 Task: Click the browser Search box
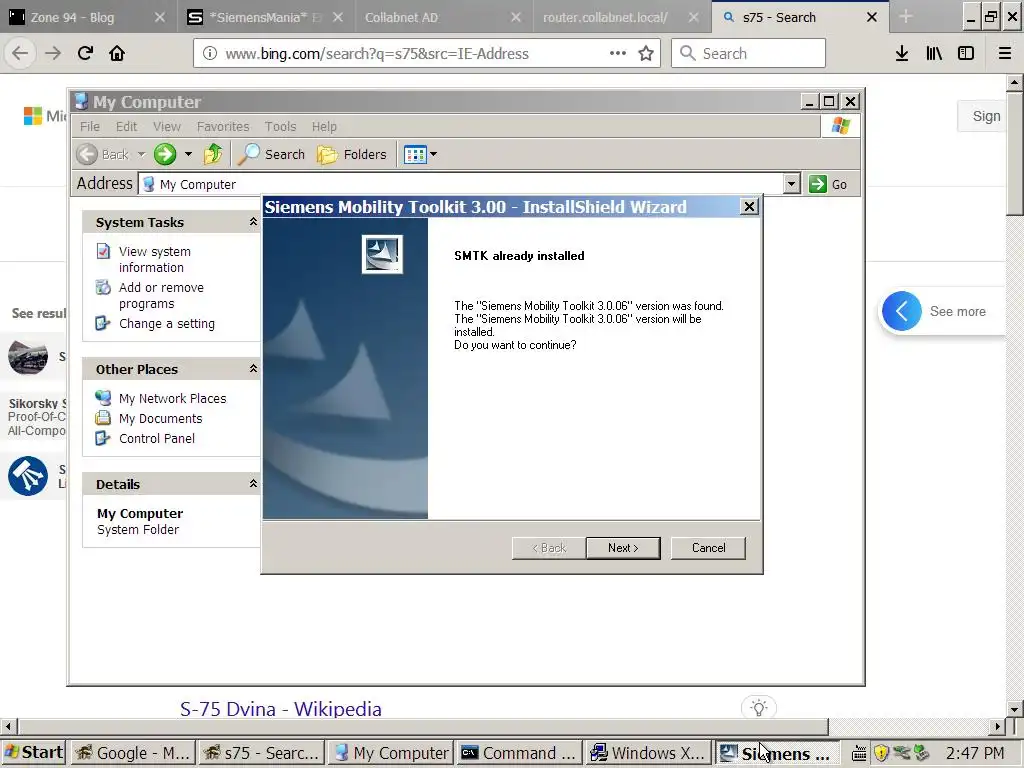[748, 54]
